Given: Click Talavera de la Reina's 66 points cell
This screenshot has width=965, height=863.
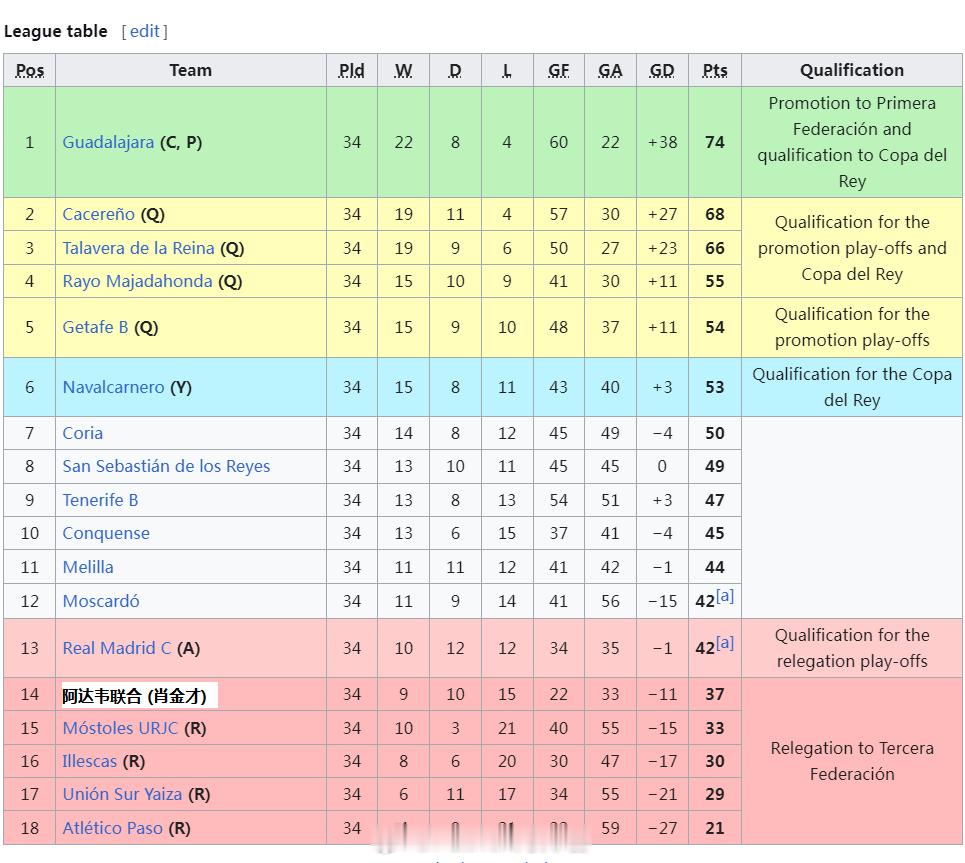Looking at the screenshot, I should (x=715, y=248).
